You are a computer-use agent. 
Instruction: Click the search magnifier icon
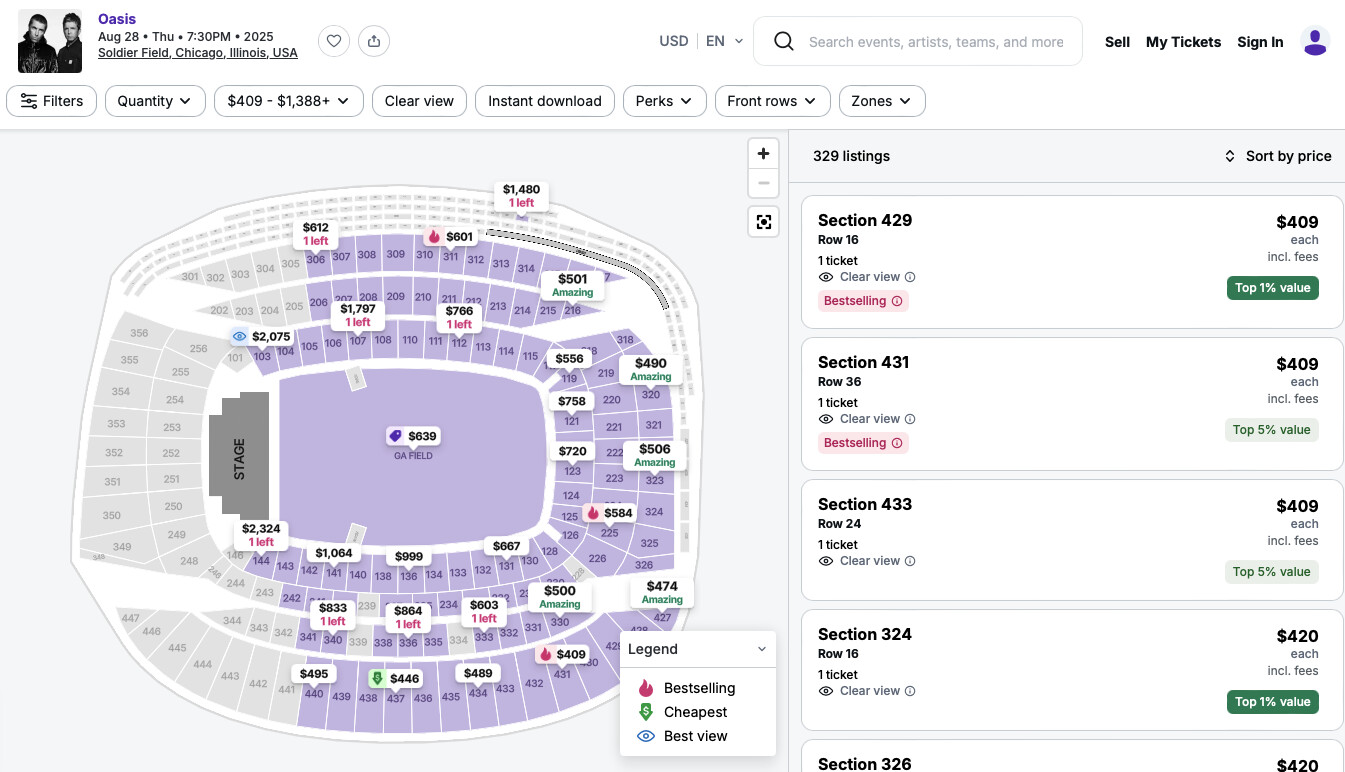pos(784,41)
